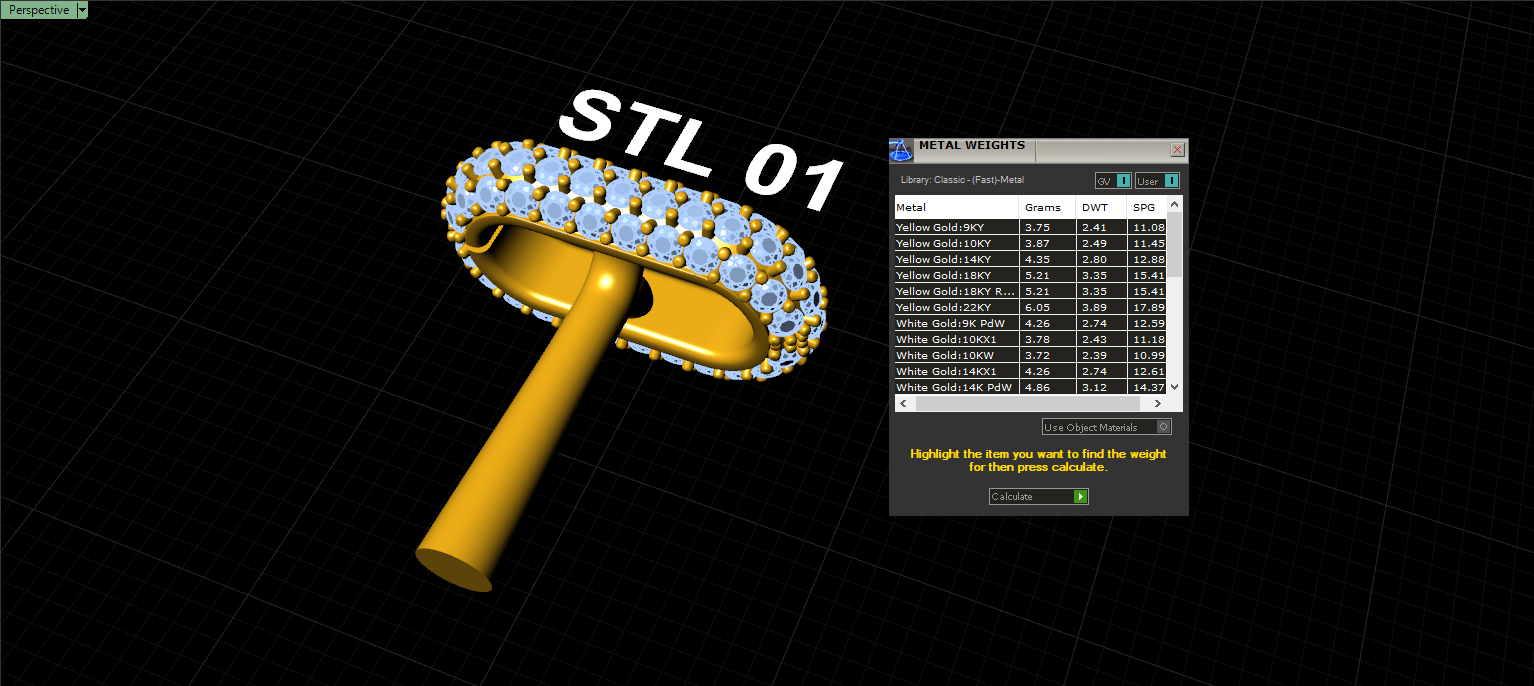Click the Metal Weights scale icon
The image size is (1534, 686).
[x=901, y=150]
